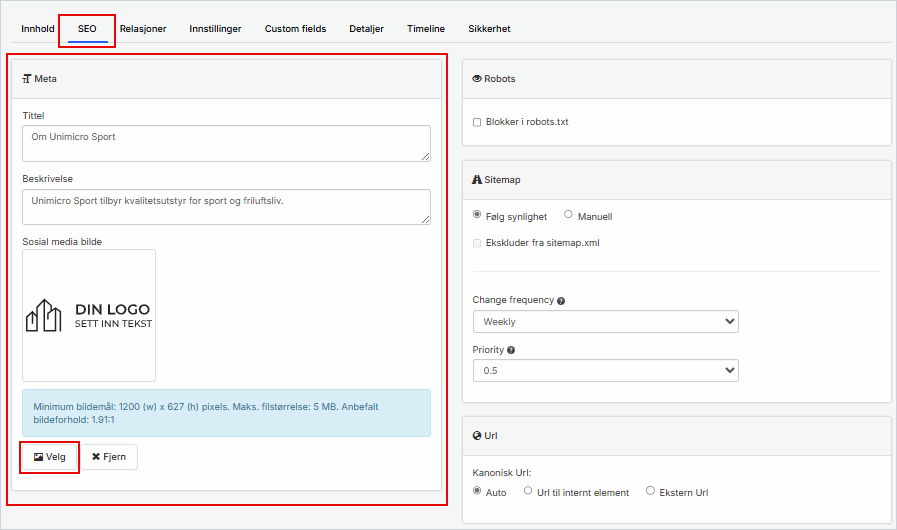Click the help icon beside Priority
This screenshot has width=897, height=530.
[x=511, y=350]
